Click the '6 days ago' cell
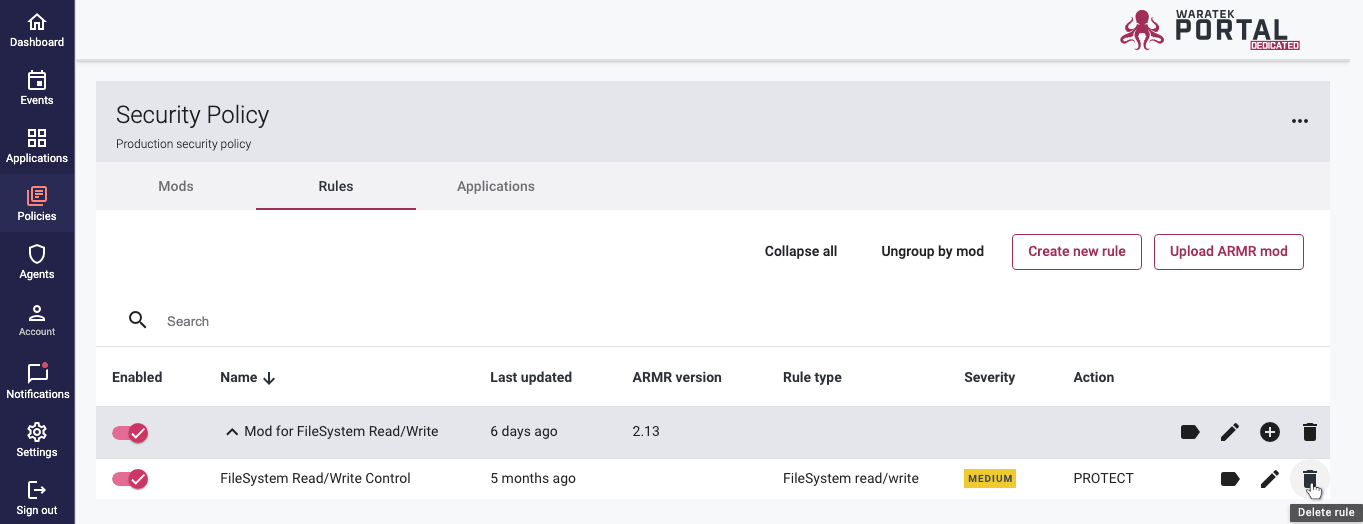This screenshot has width=1363, height=524. coord(524,431)
